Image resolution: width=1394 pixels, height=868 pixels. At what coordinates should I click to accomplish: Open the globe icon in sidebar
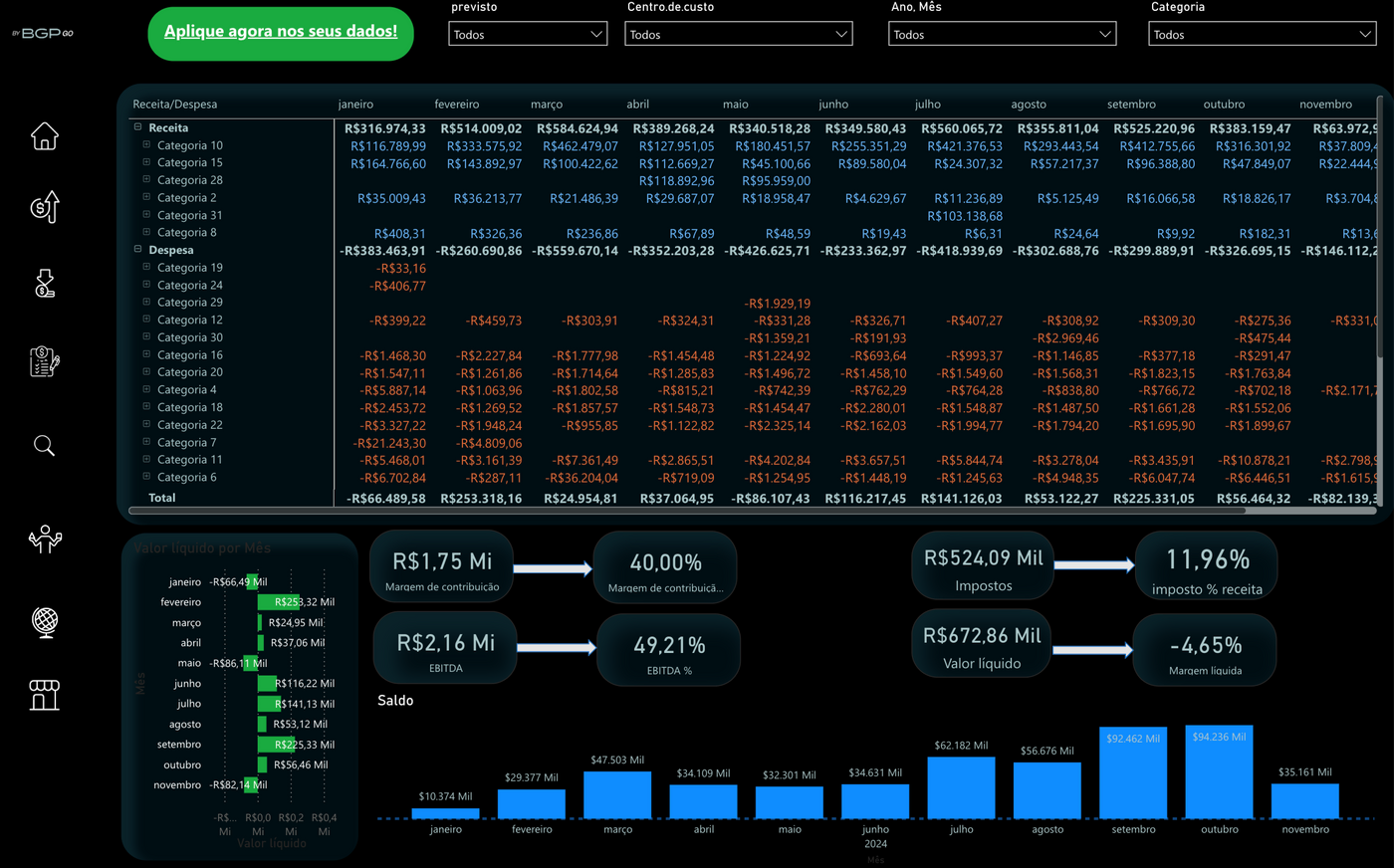tap(45, 621)
